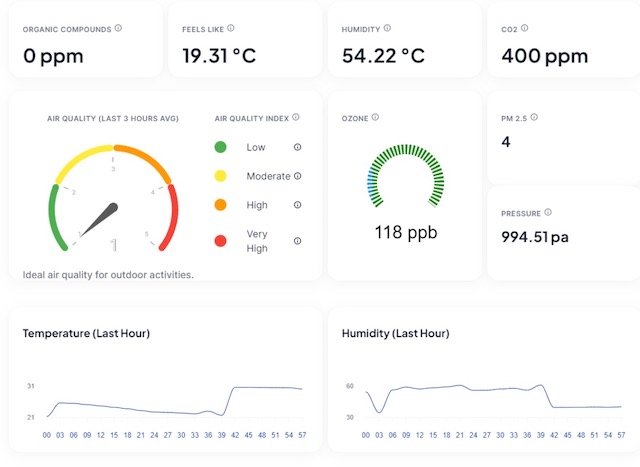The width and height of the screenshot is (640, 467).
Task: Click the info icon for Very High
Action: (297, 241)
